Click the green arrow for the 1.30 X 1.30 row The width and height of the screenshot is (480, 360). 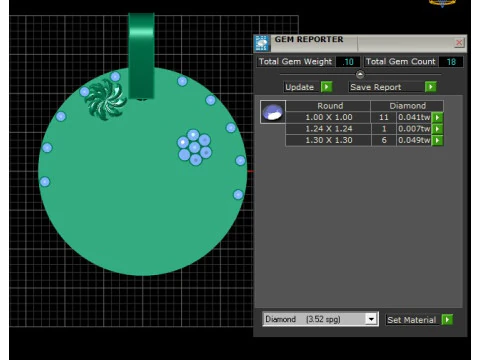[x=438, y=140]
